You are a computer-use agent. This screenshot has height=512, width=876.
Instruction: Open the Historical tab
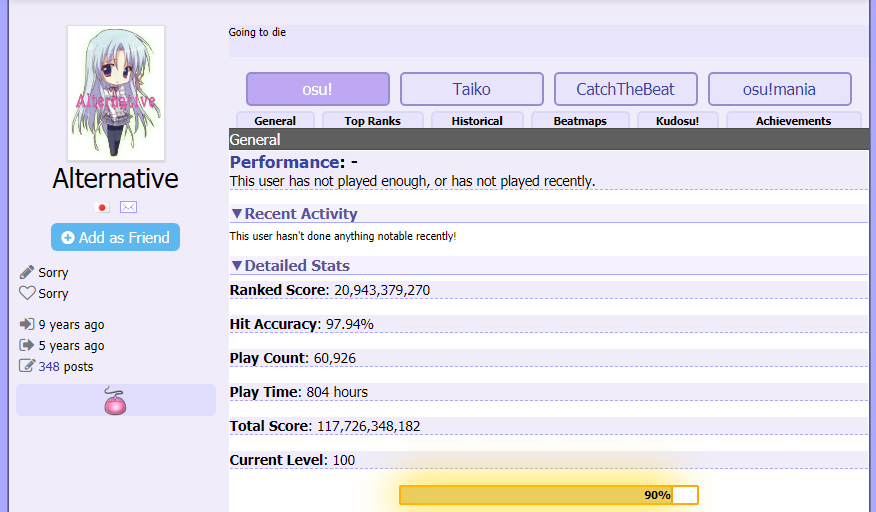tap(477, 121)
